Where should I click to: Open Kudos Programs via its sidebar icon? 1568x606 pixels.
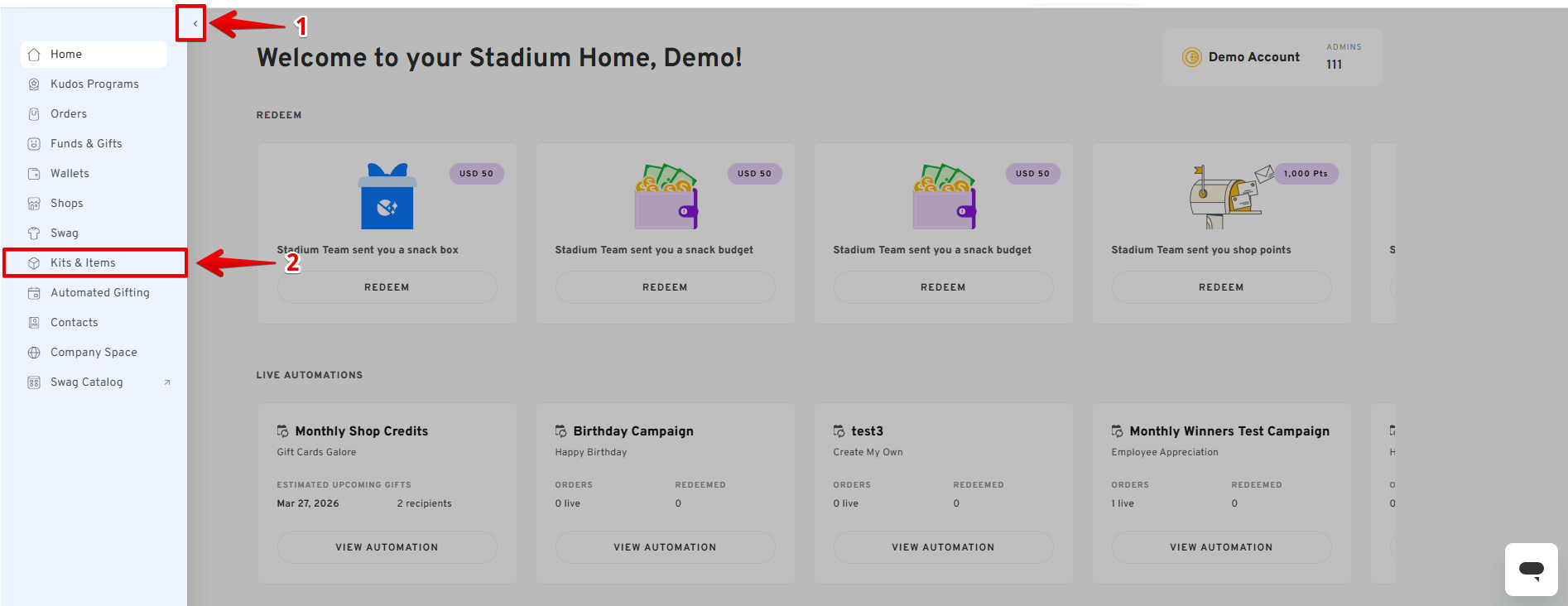(x=34, y=84)
